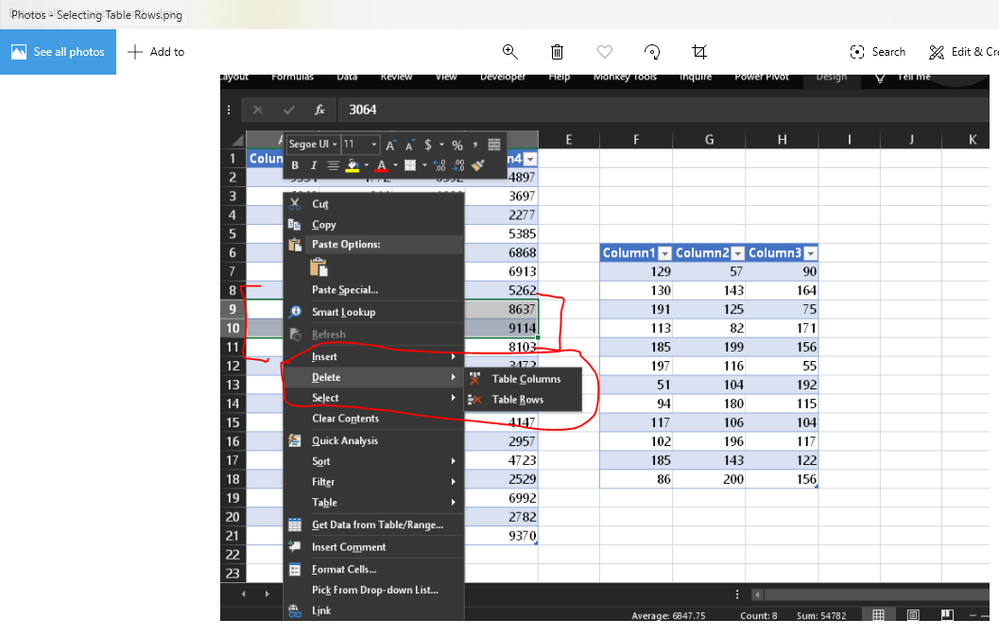Expand the Table submenu

click(373, 502)
